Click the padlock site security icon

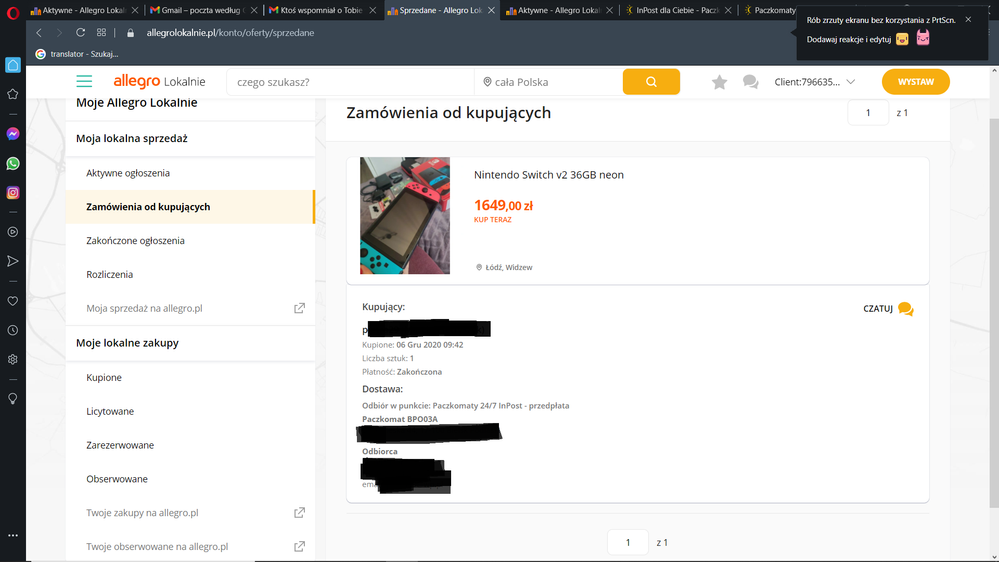[x=131, y=32]
